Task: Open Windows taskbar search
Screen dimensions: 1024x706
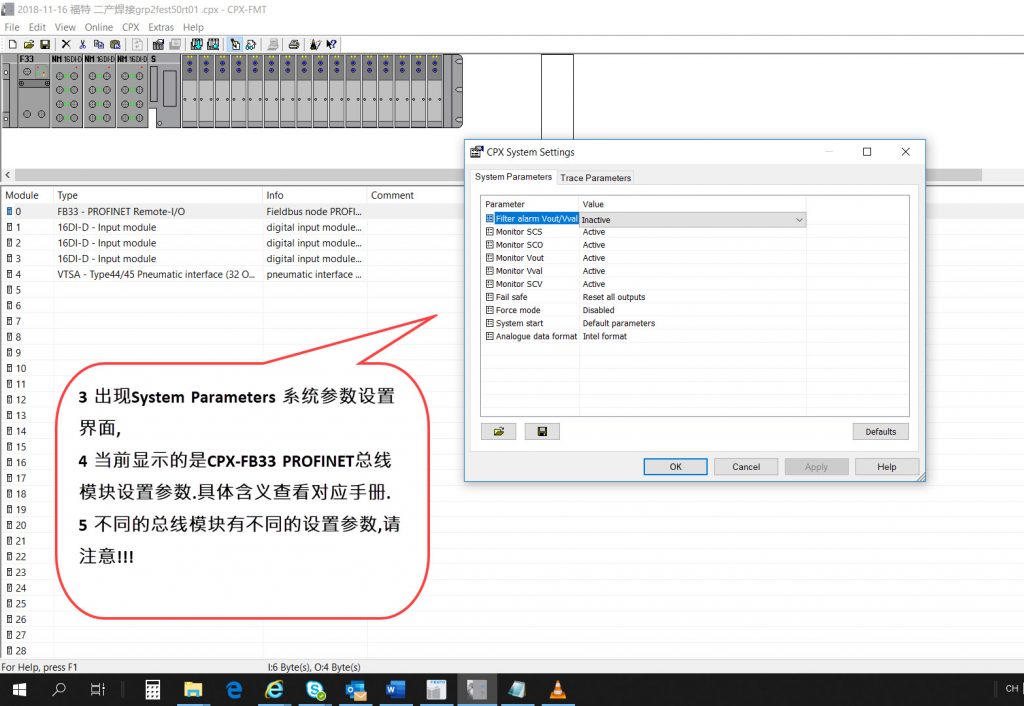Action: [x=59, y=689]
